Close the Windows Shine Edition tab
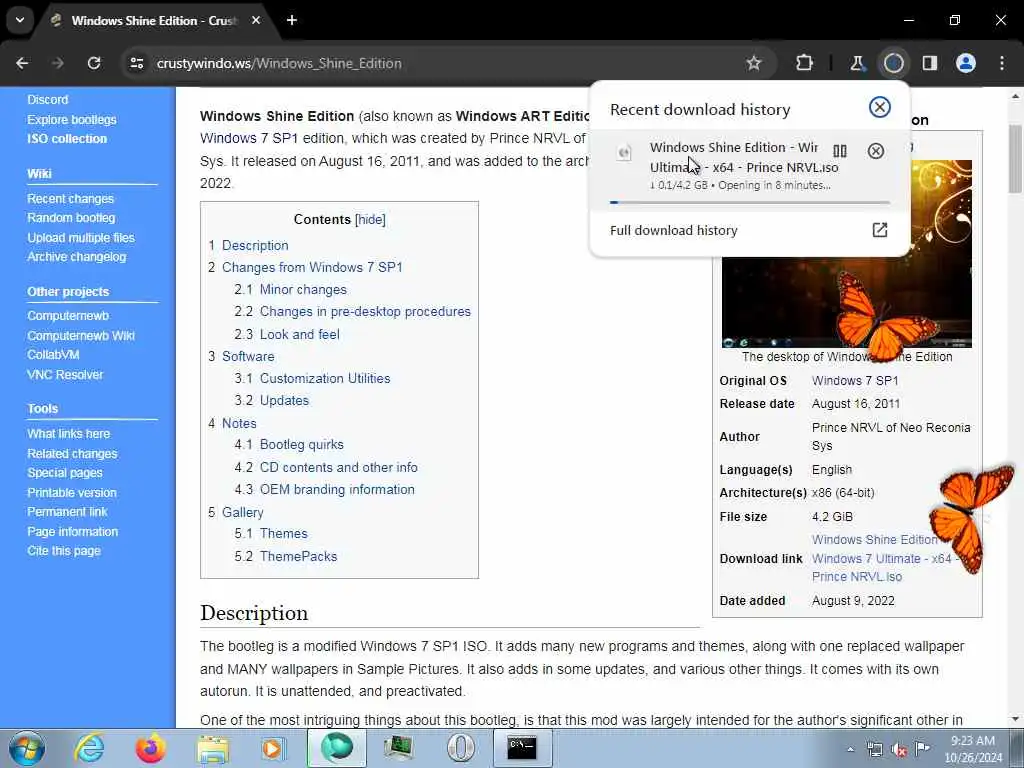Screen dimensions: 1024x768 (256, 20)
